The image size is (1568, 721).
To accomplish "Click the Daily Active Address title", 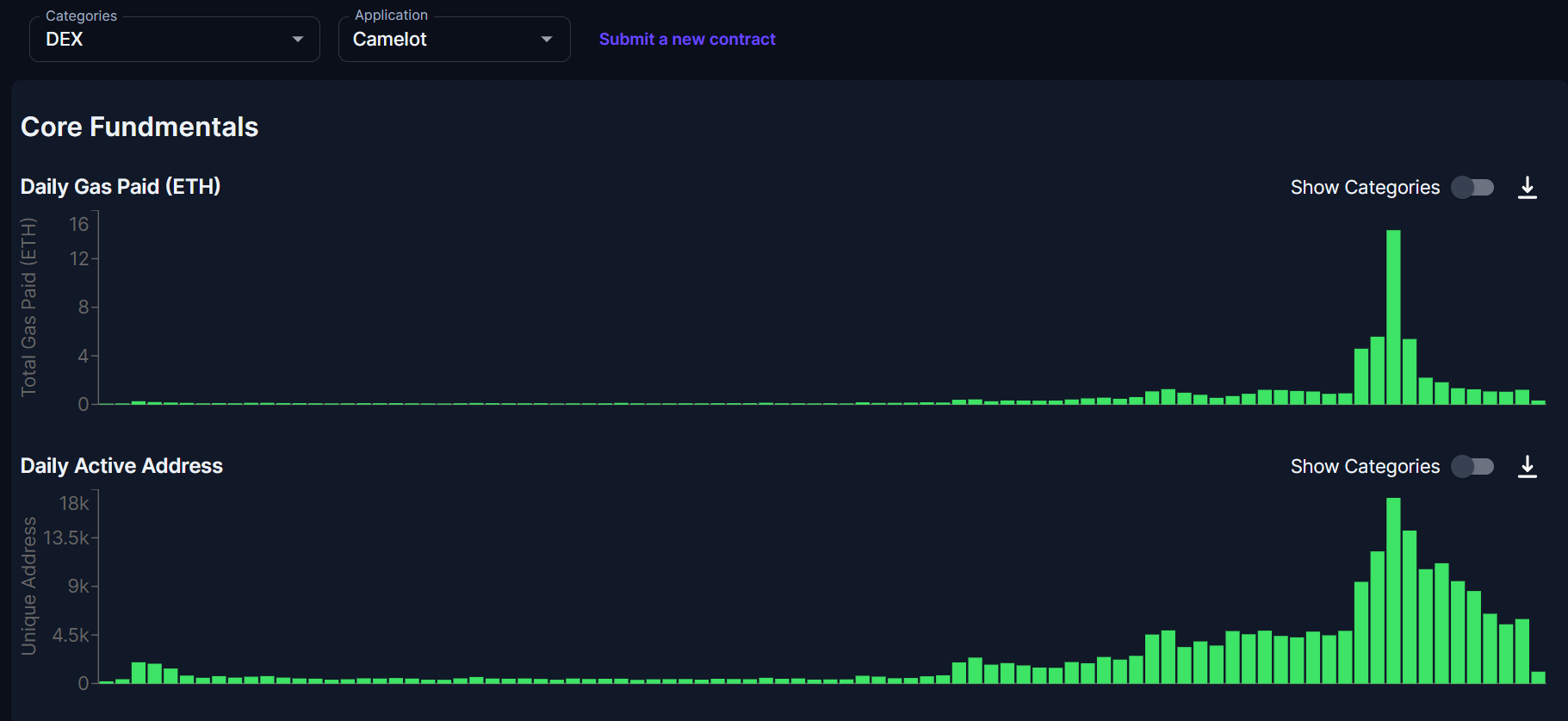I will coord(121,465).
